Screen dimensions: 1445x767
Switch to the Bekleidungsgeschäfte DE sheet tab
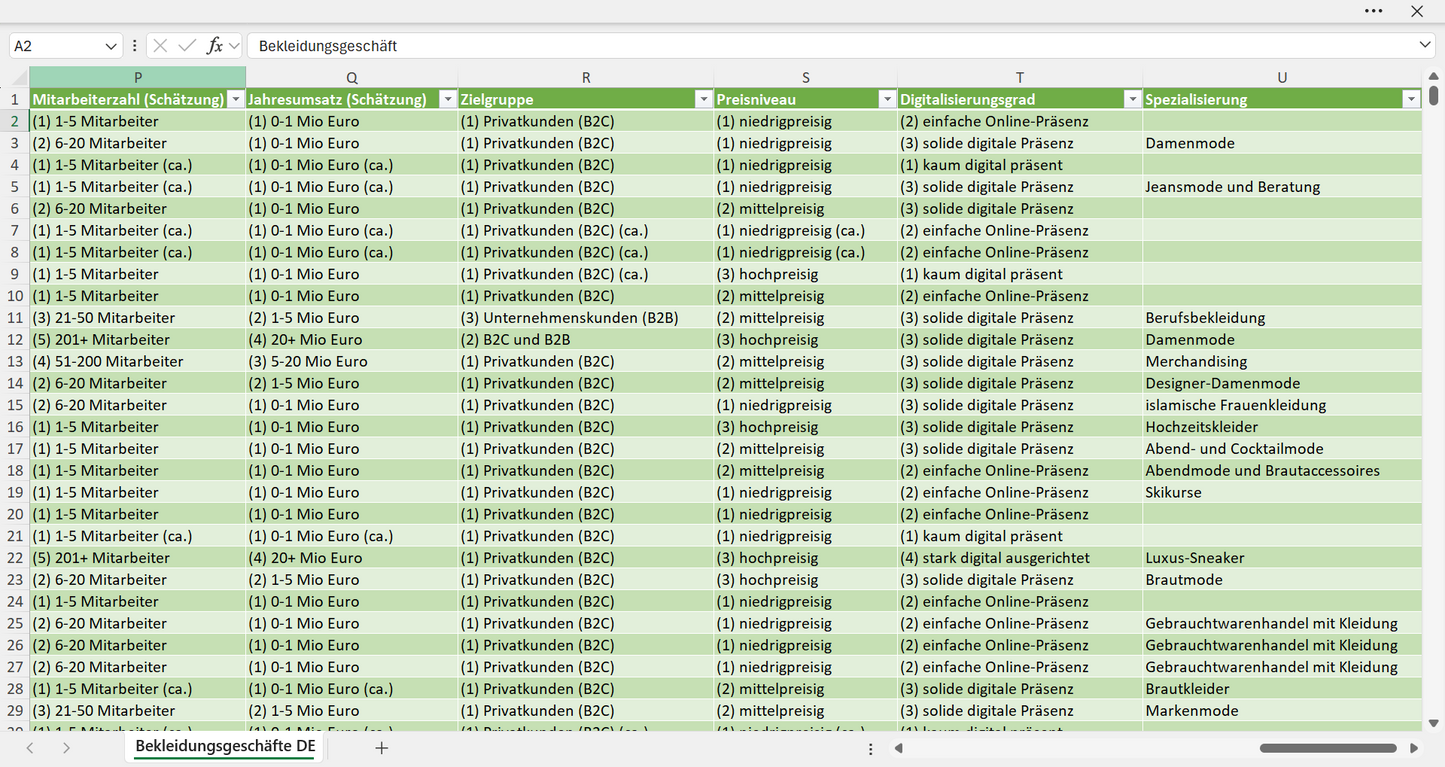coord(225,747)
